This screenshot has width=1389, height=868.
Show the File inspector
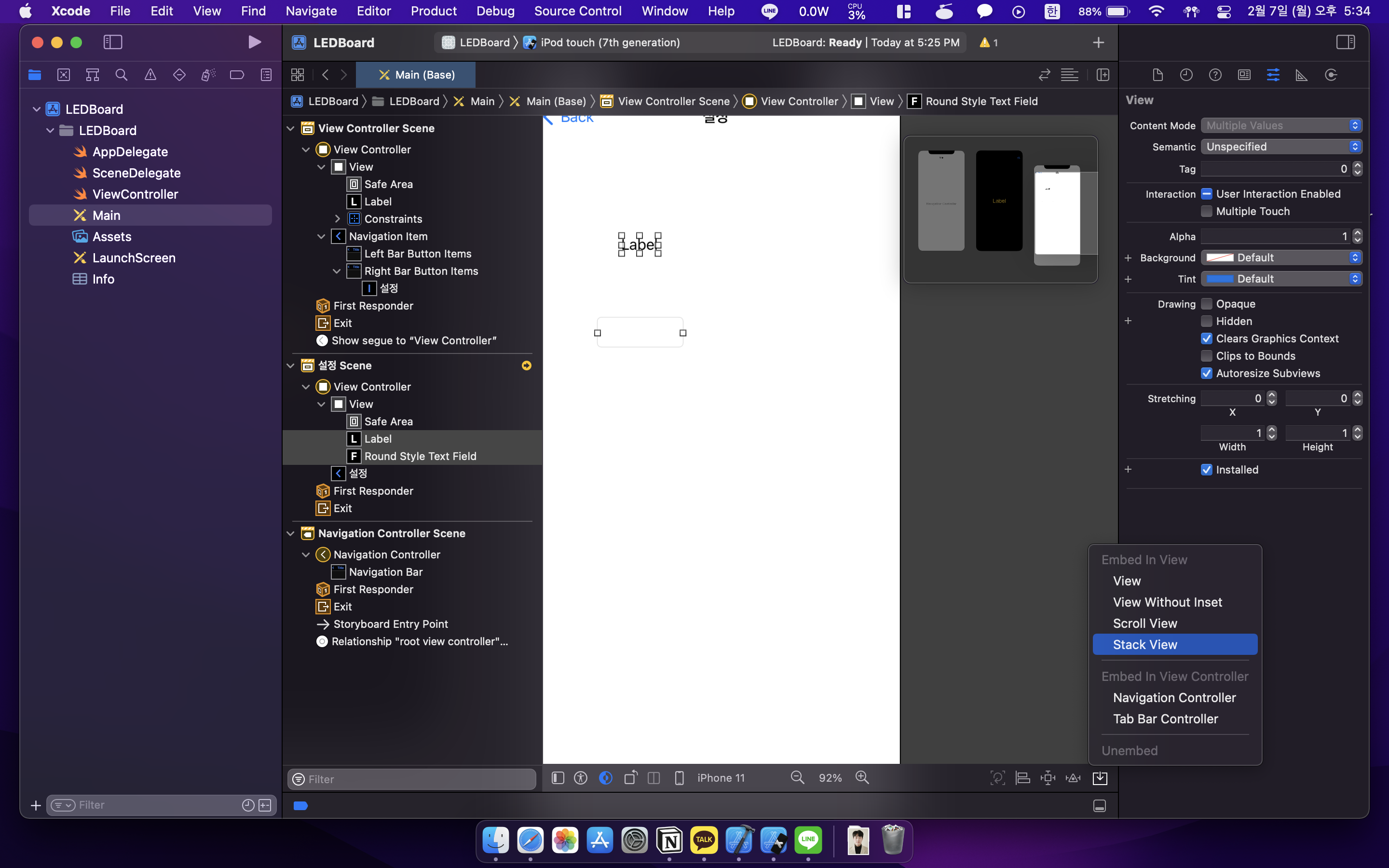tap(1157, 75)
